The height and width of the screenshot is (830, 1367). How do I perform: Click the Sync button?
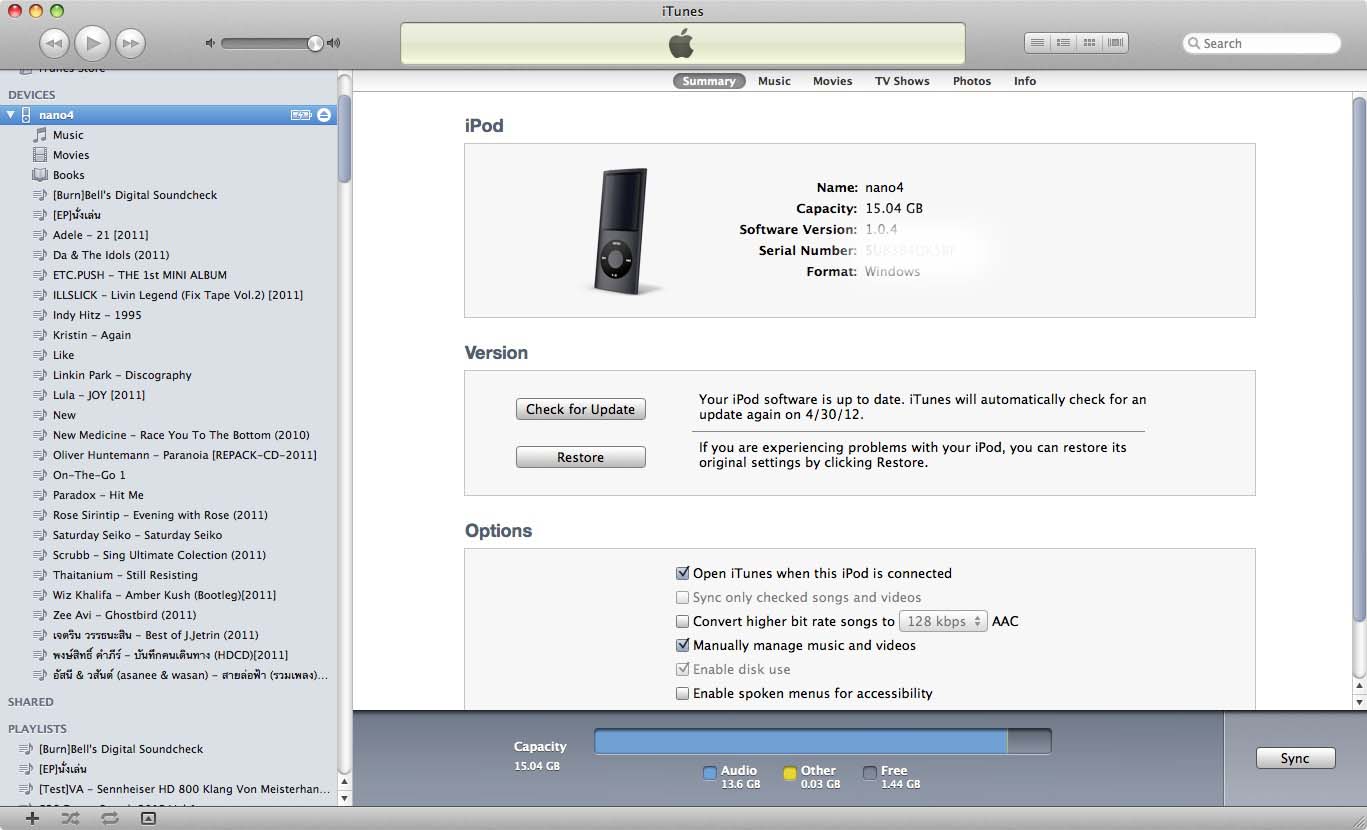tap(1295, 758)
